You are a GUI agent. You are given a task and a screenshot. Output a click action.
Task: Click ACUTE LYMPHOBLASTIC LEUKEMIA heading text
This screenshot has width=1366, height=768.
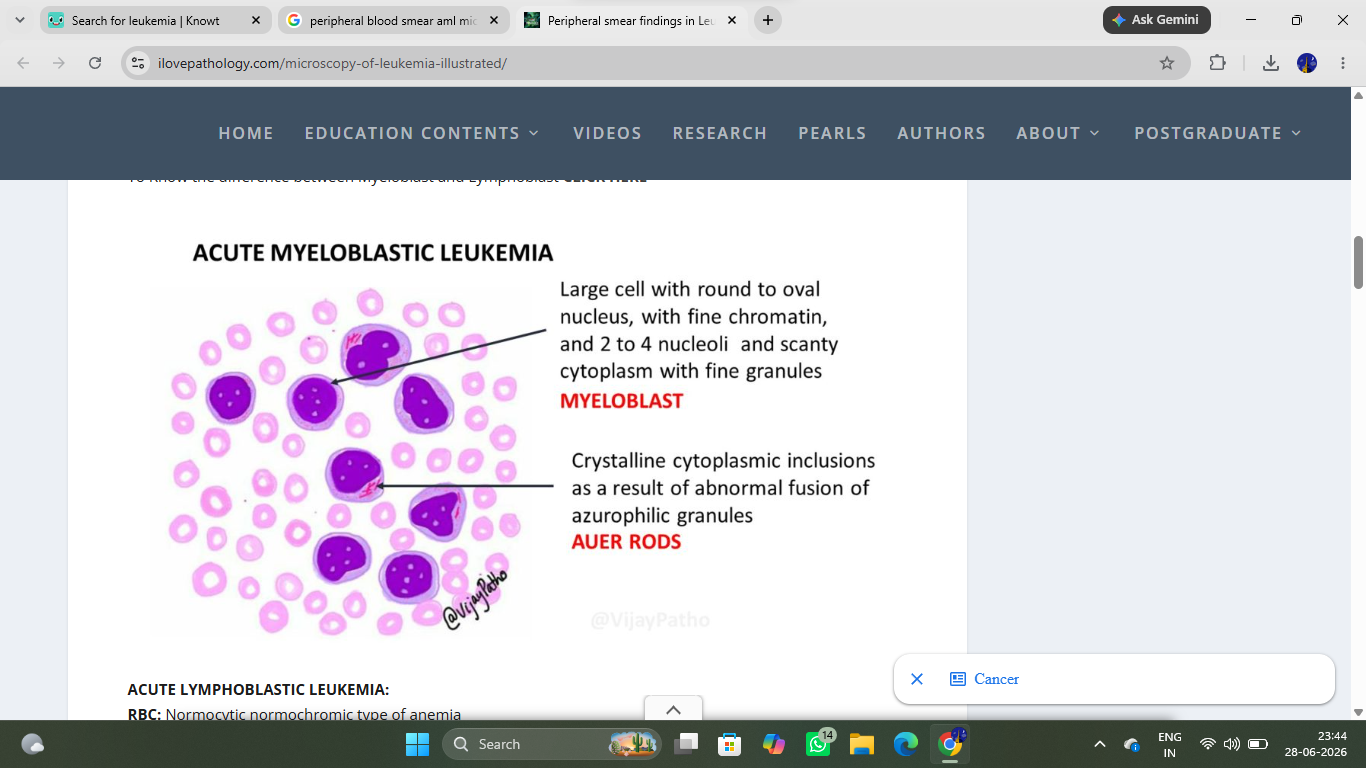(x=258, y=690)
